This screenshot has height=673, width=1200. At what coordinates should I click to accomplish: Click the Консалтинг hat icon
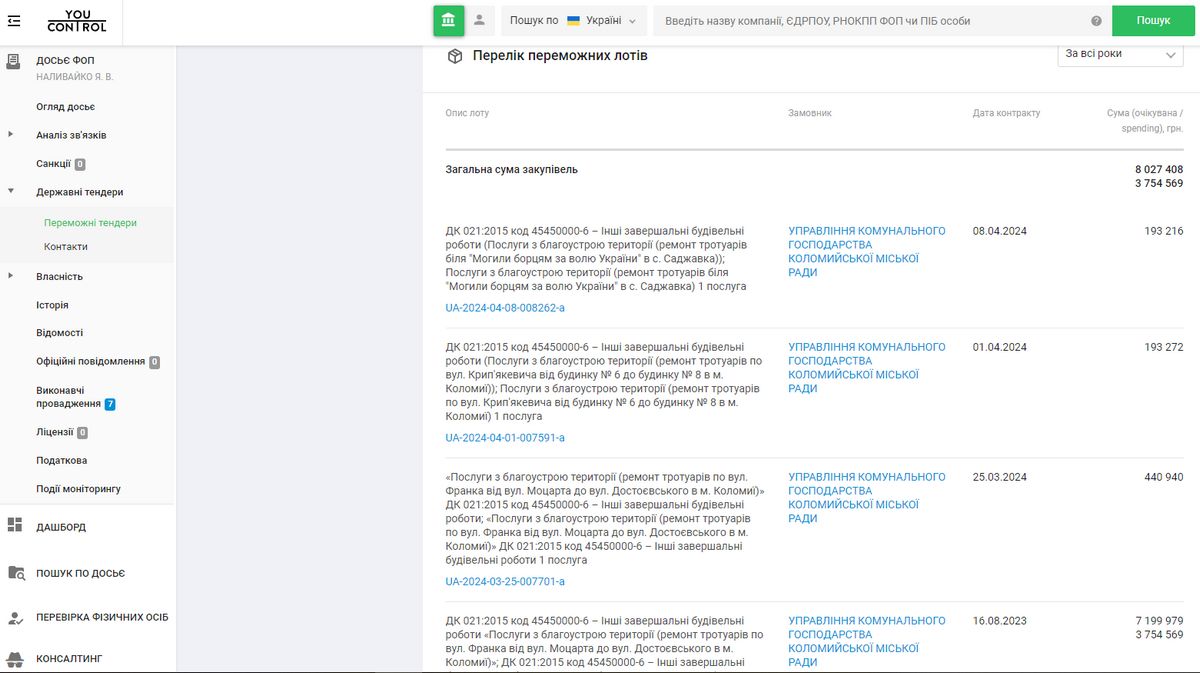coord(15,659)
